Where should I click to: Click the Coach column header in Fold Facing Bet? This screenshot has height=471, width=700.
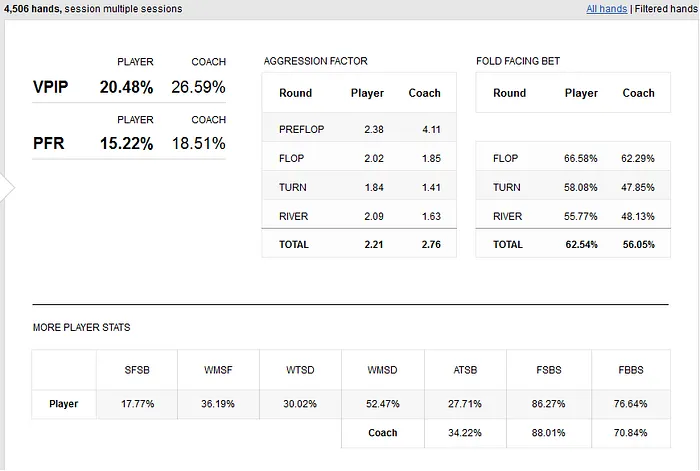click(x=638, y=93)
